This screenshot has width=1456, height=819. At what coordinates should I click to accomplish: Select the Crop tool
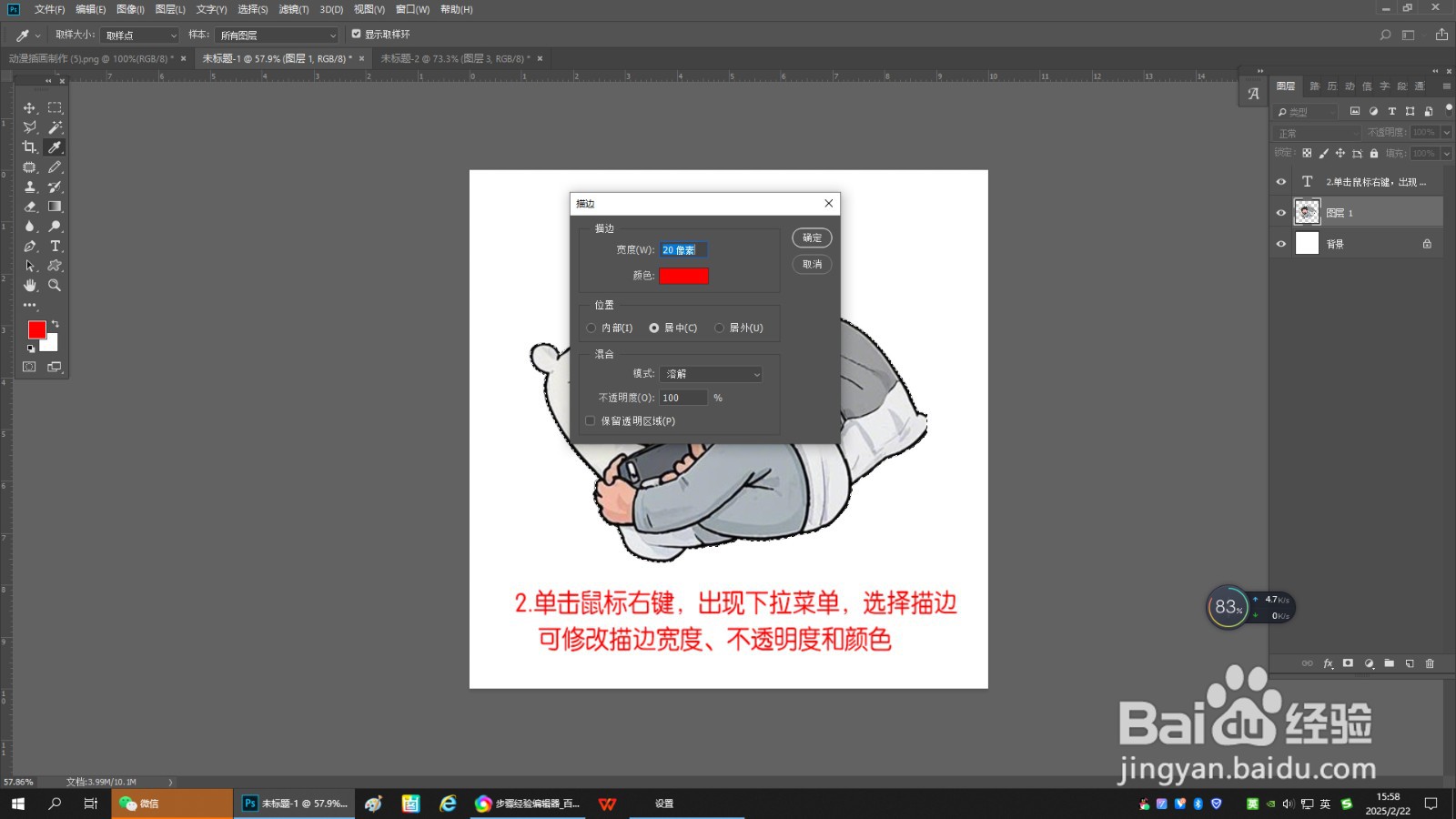[x=30, y=146]
